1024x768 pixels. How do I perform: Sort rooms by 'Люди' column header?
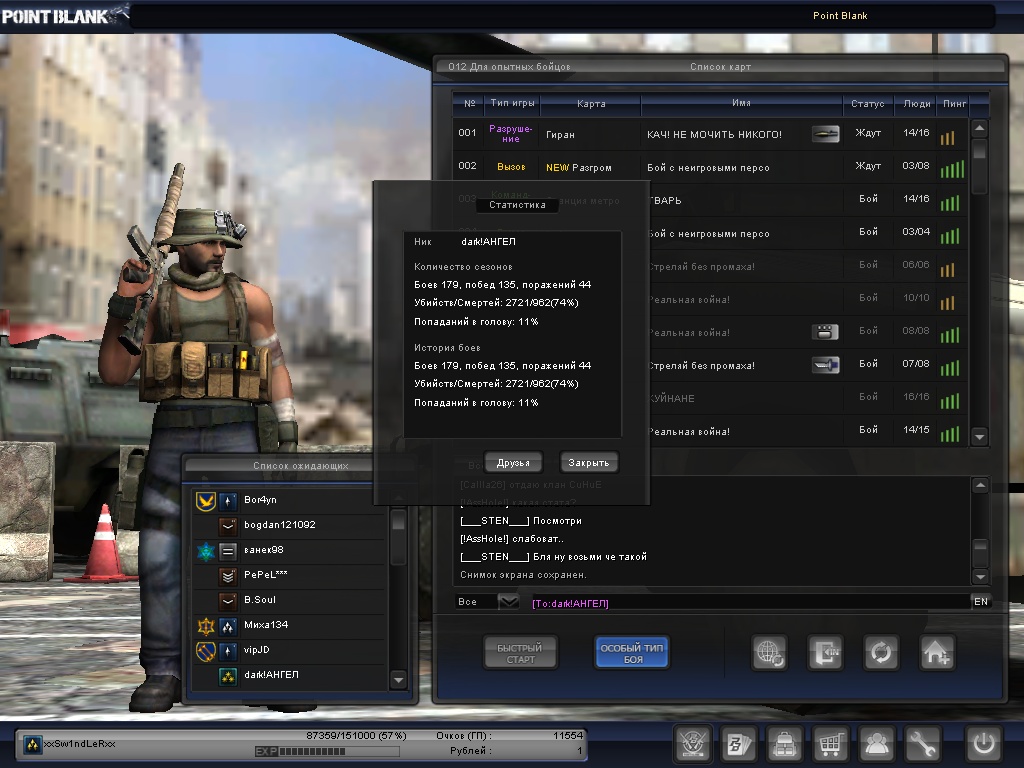(916, 103)
